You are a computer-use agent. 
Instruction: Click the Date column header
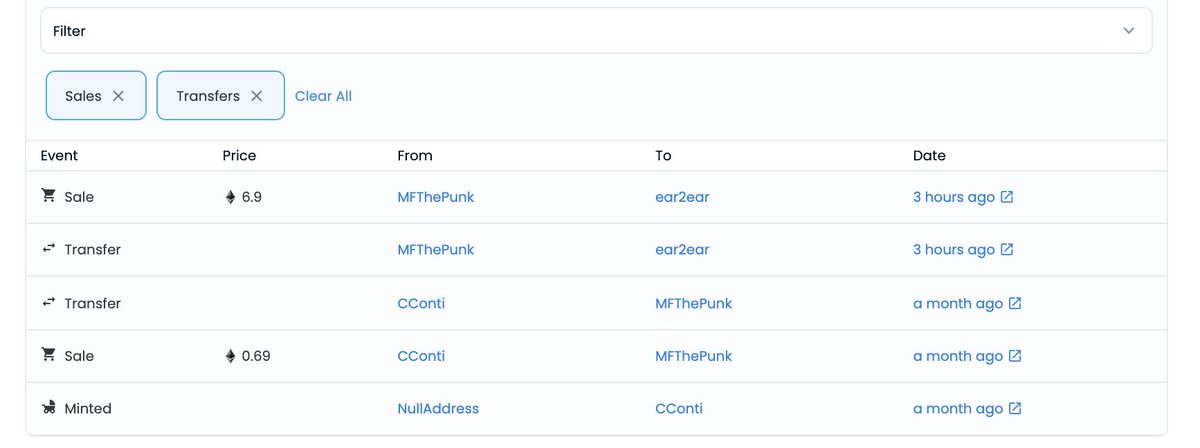[x=929, y=156]
